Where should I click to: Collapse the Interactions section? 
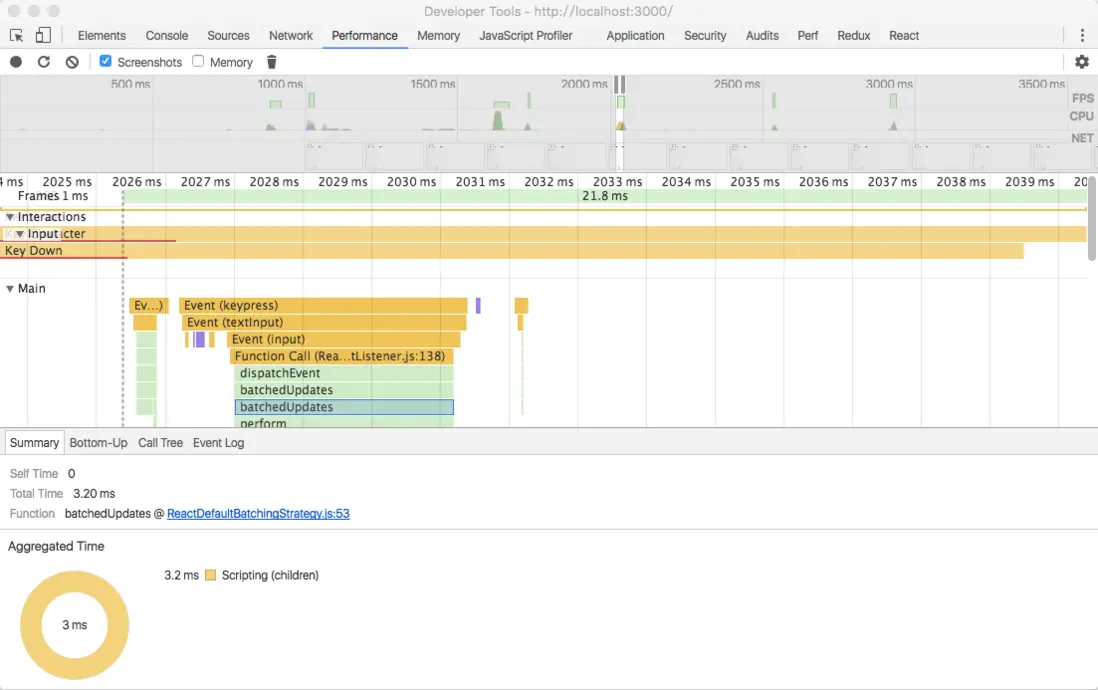pyautogui.click(x=10, y=217)
